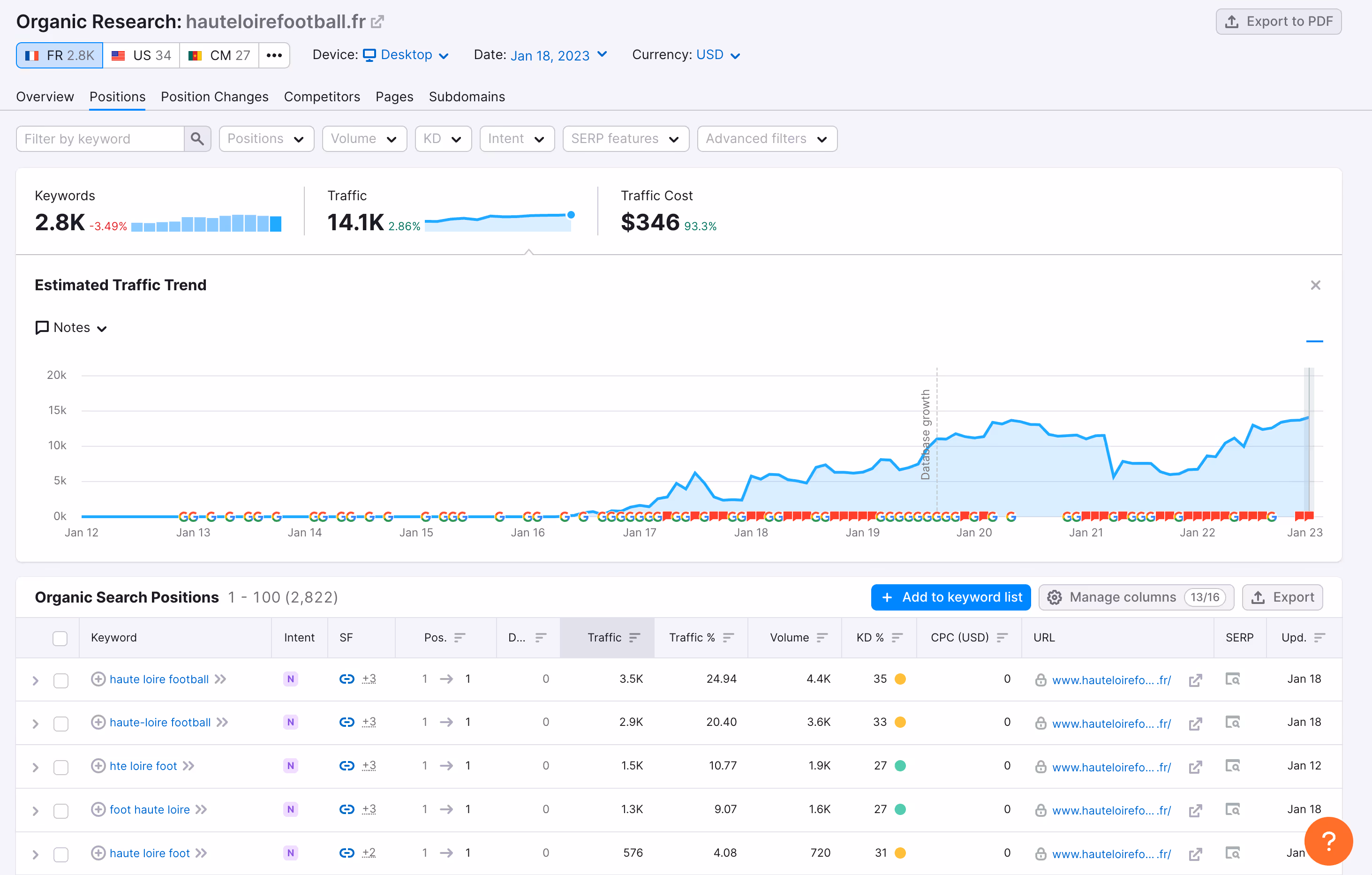Viewport: 1372px width, 875px height.
Task: Open external link icon beside domain title
Action: click(378, 22)
